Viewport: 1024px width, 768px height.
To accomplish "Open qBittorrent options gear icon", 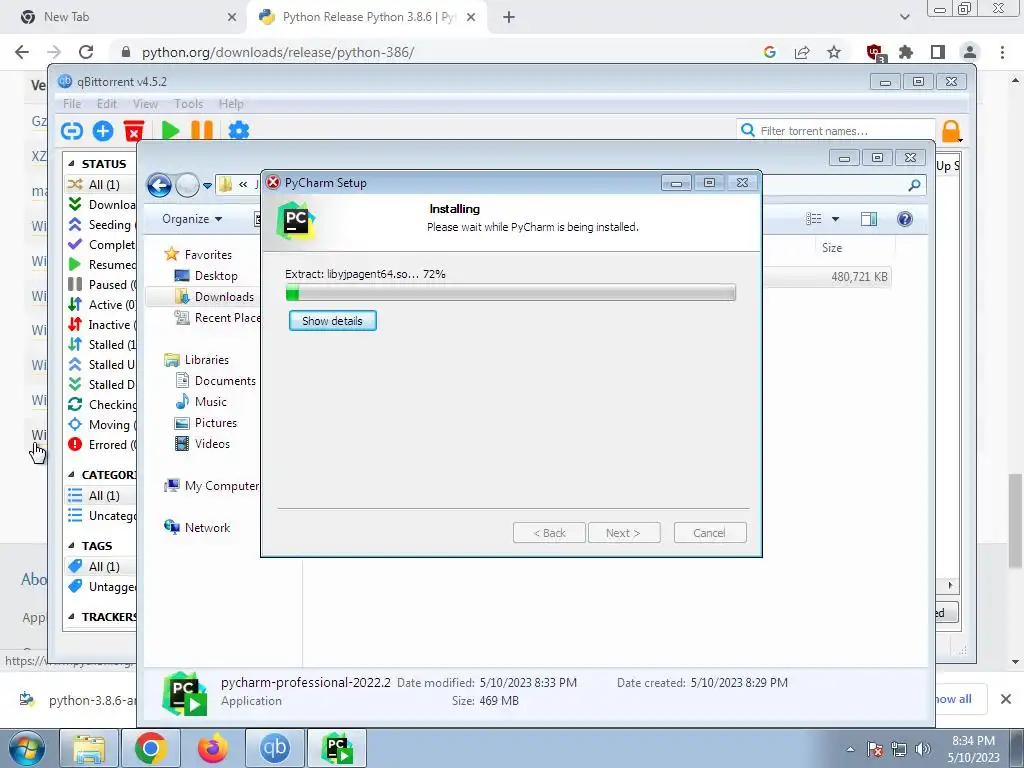I will (238, 131).
